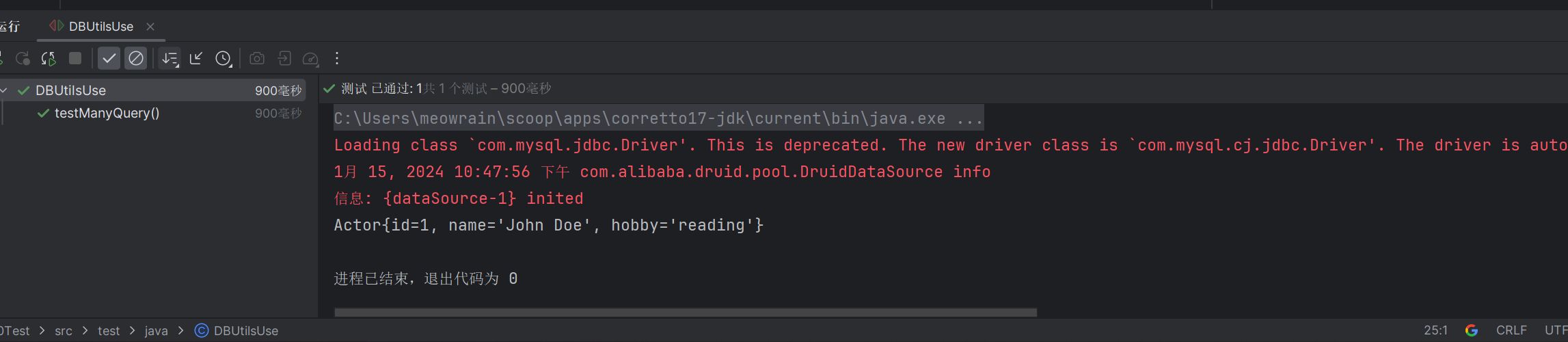1568x342 pixels.
Task: Toggle auto-test rerun icon
Action: 49,59
